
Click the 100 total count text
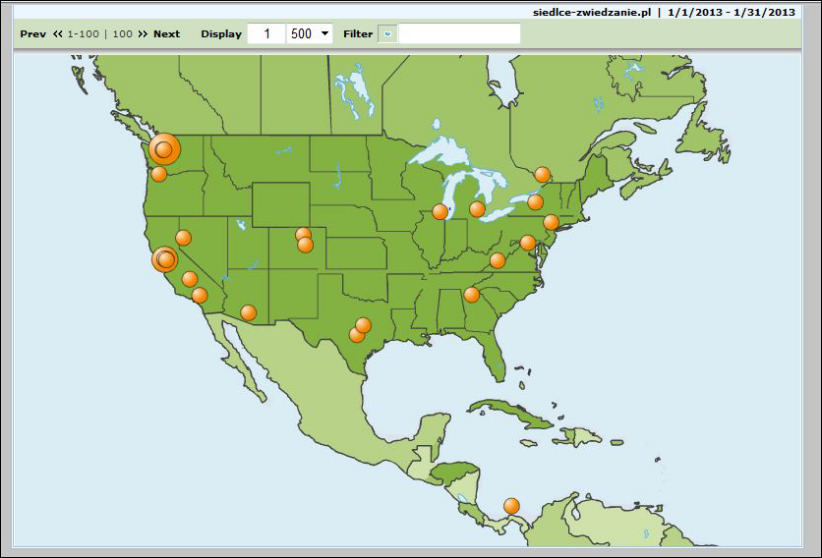(x=122, y=34)
